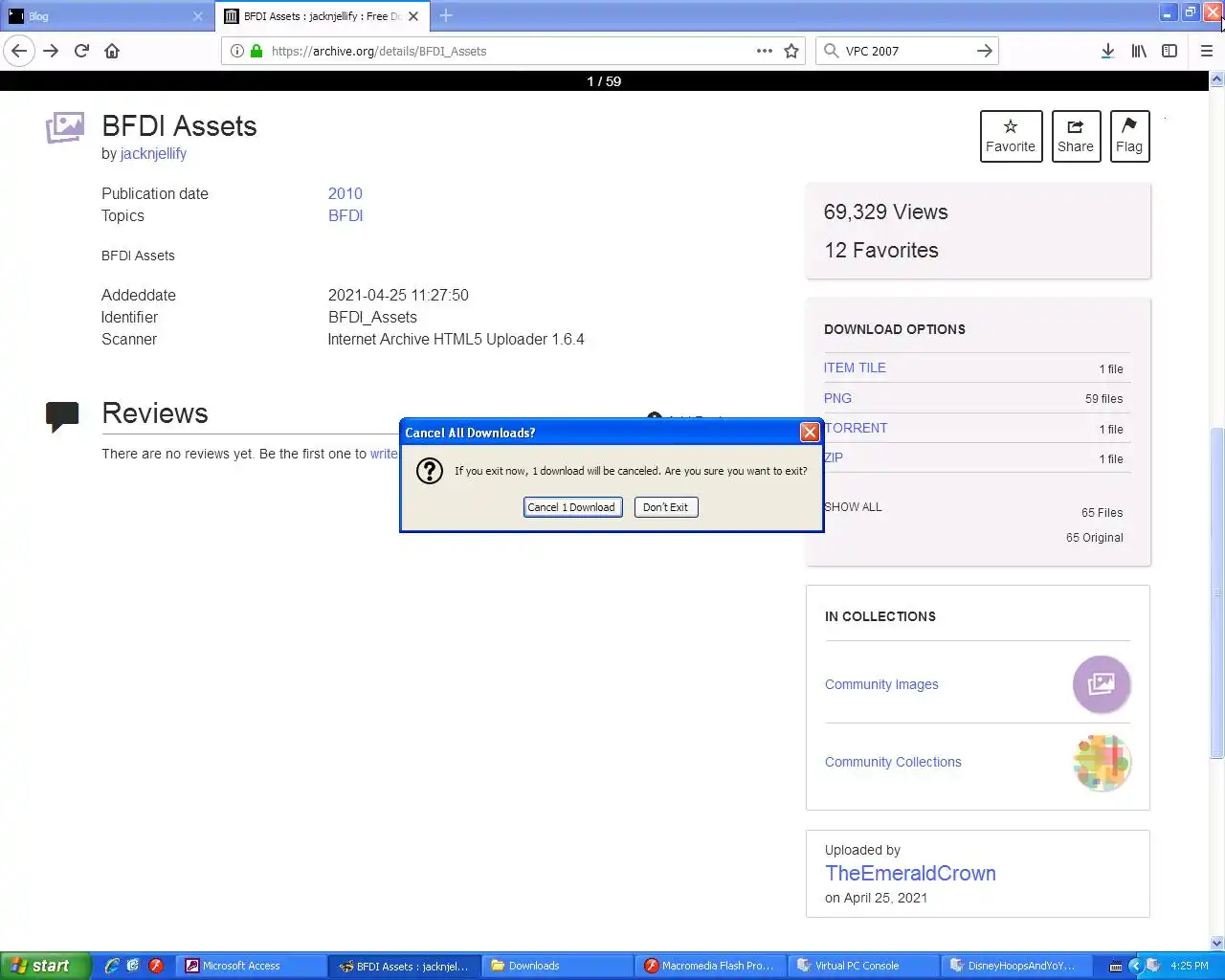1225x980 pixels.
Task: Flag this item
Action: click(1129, 136)
